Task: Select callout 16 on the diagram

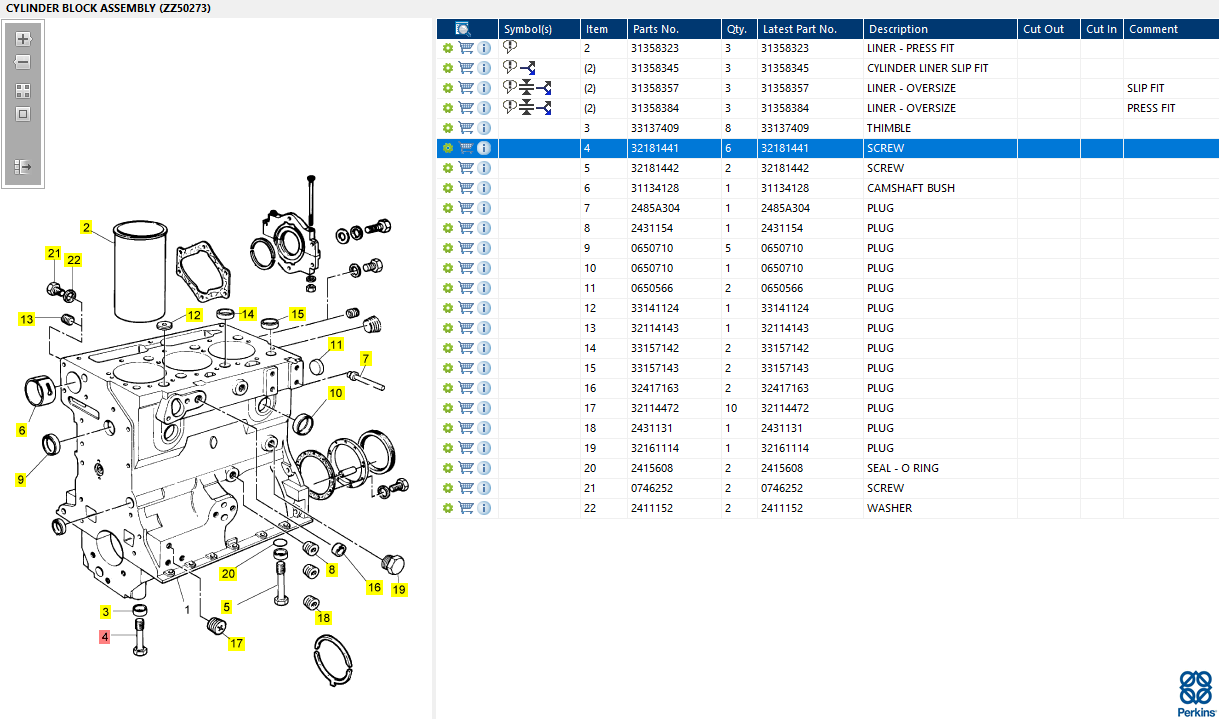Action: coord(374,587)
